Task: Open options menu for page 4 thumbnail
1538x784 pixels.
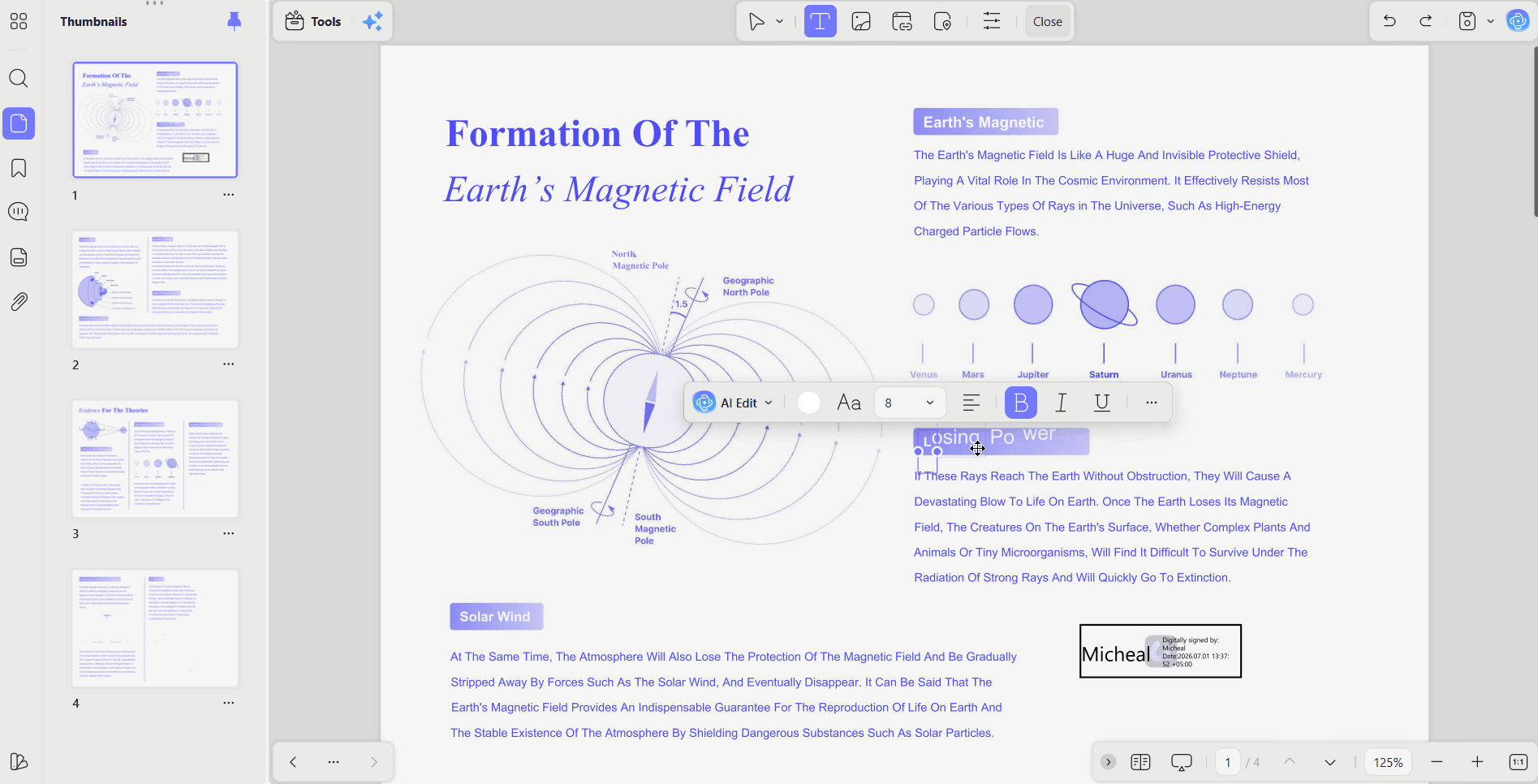Action: [x=229, y=703]
